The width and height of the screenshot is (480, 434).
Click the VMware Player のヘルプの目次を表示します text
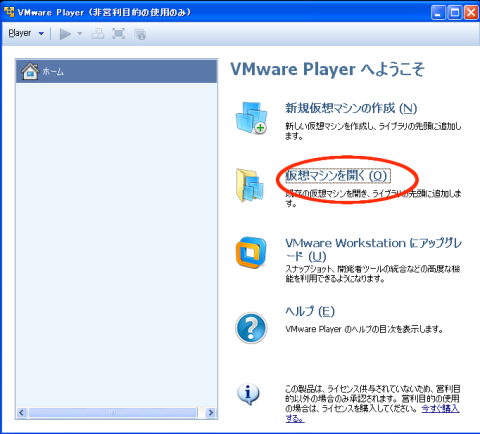(x=364, y=329)
